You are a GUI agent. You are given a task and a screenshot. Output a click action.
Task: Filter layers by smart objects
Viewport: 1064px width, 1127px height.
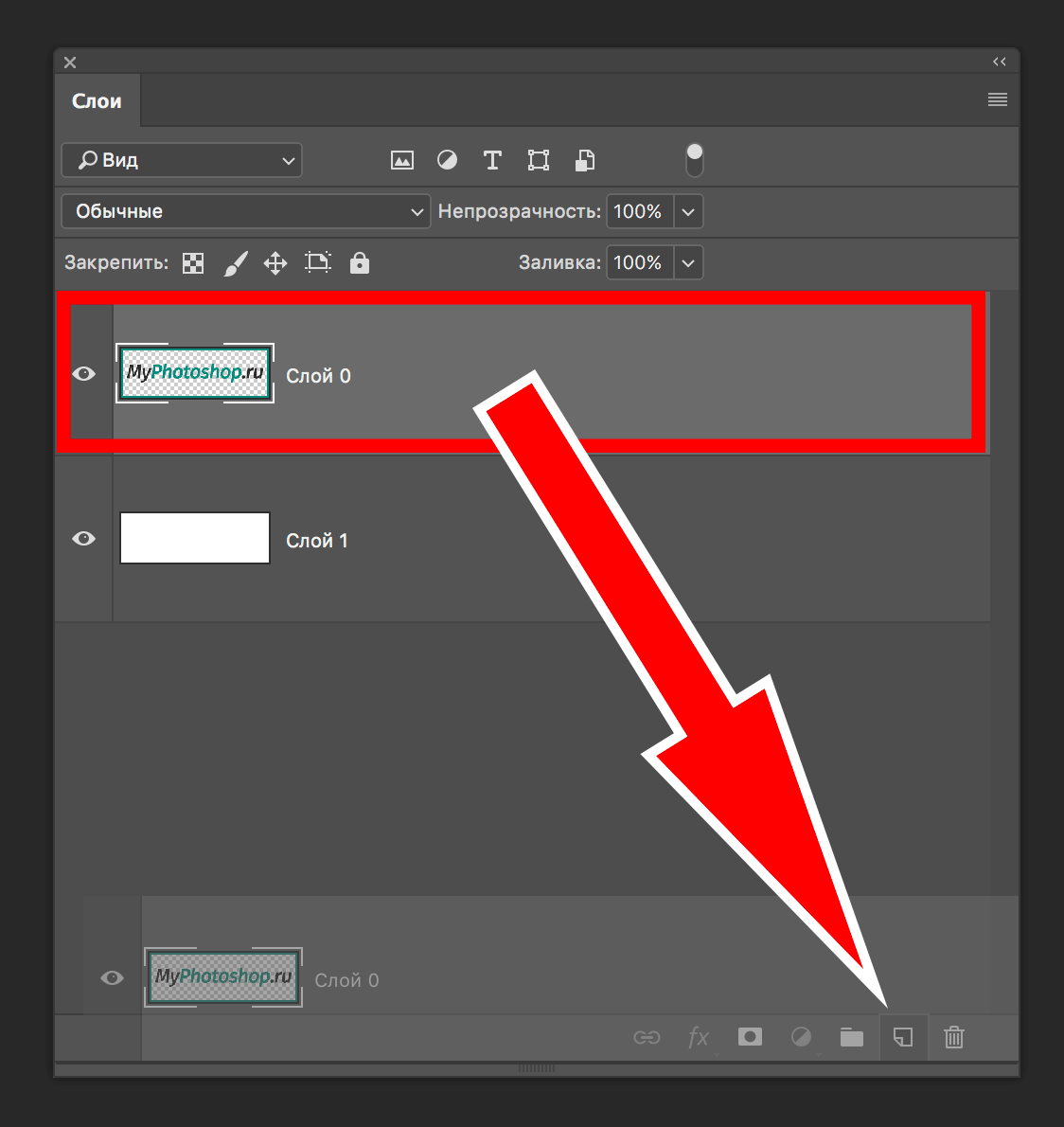[x=585, y=160]
